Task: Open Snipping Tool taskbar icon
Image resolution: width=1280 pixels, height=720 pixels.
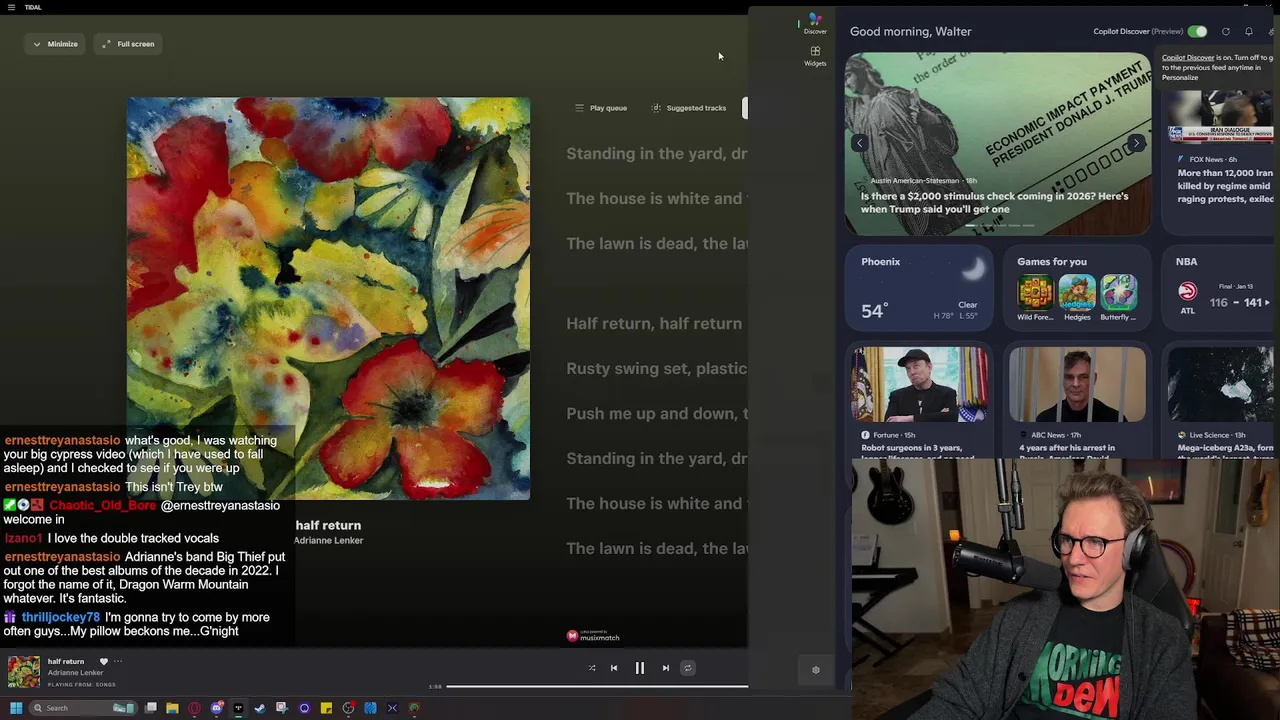Action: (x=282, y=708)
